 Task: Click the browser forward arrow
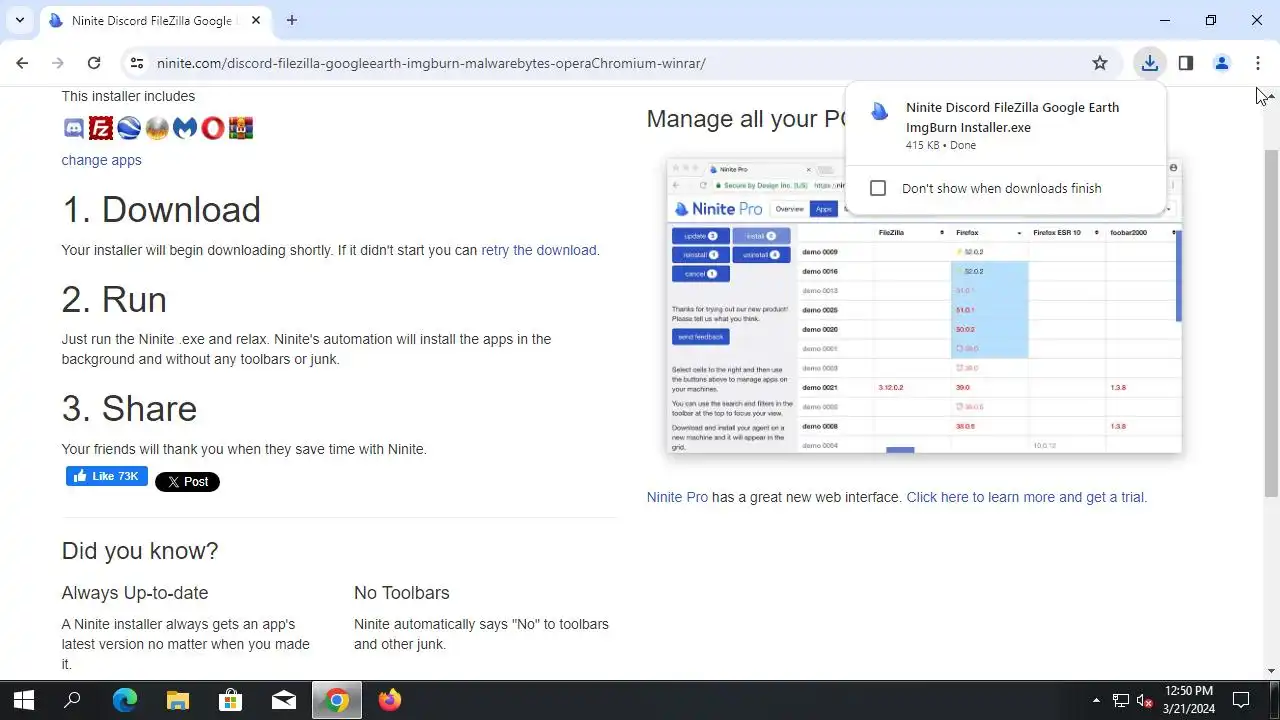(58, 63)
